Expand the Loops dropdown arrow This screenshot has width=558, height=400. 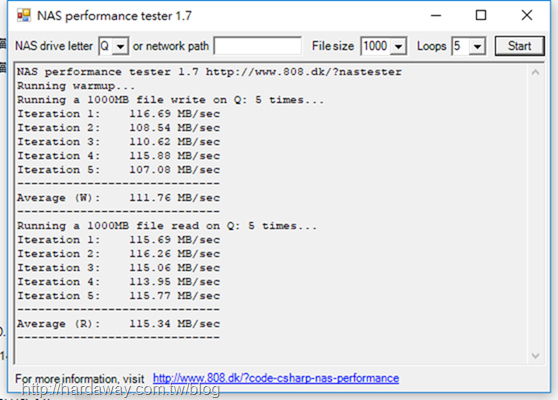tap(477, 46)
